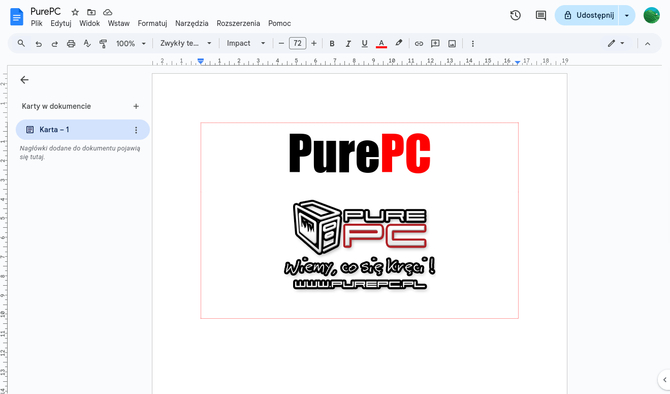
Task: Increase font size with plus button
Action: 314,43
